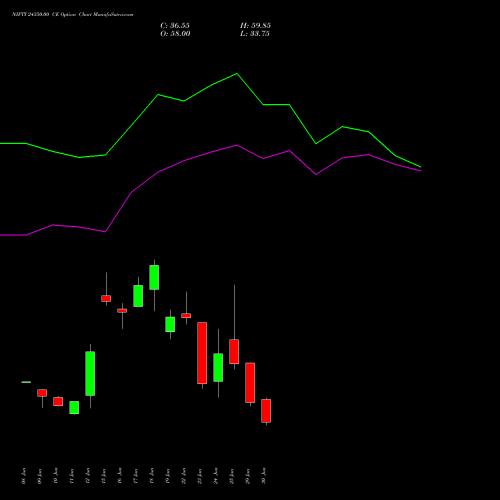Viewport: 500px width, 500px height.
Task: Click the 18 Jun date axis label
Action: (x=152, y=476)
